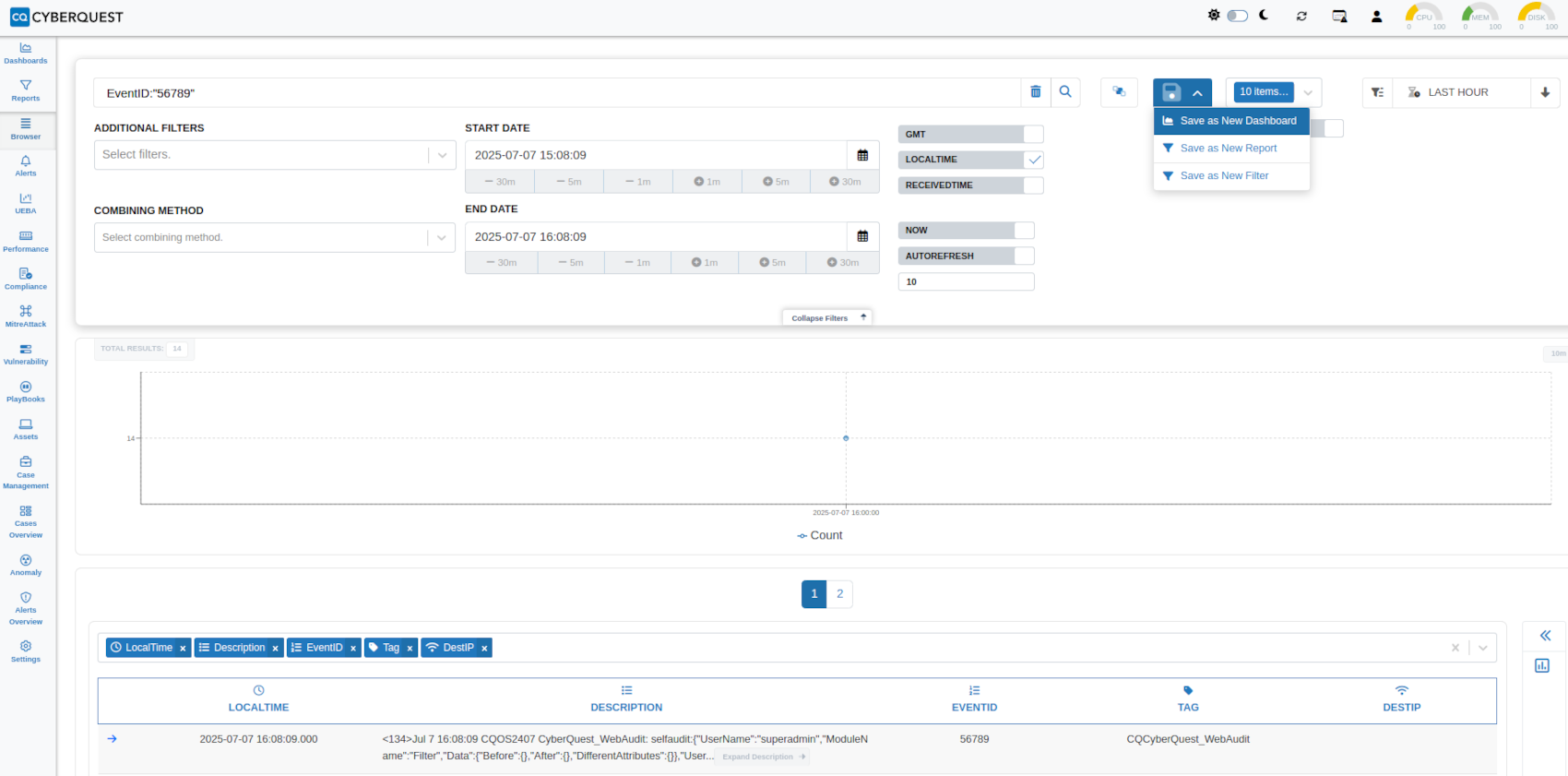Toggle the light/dark theme switch
1568x776 pixels.
point(1238,16)
